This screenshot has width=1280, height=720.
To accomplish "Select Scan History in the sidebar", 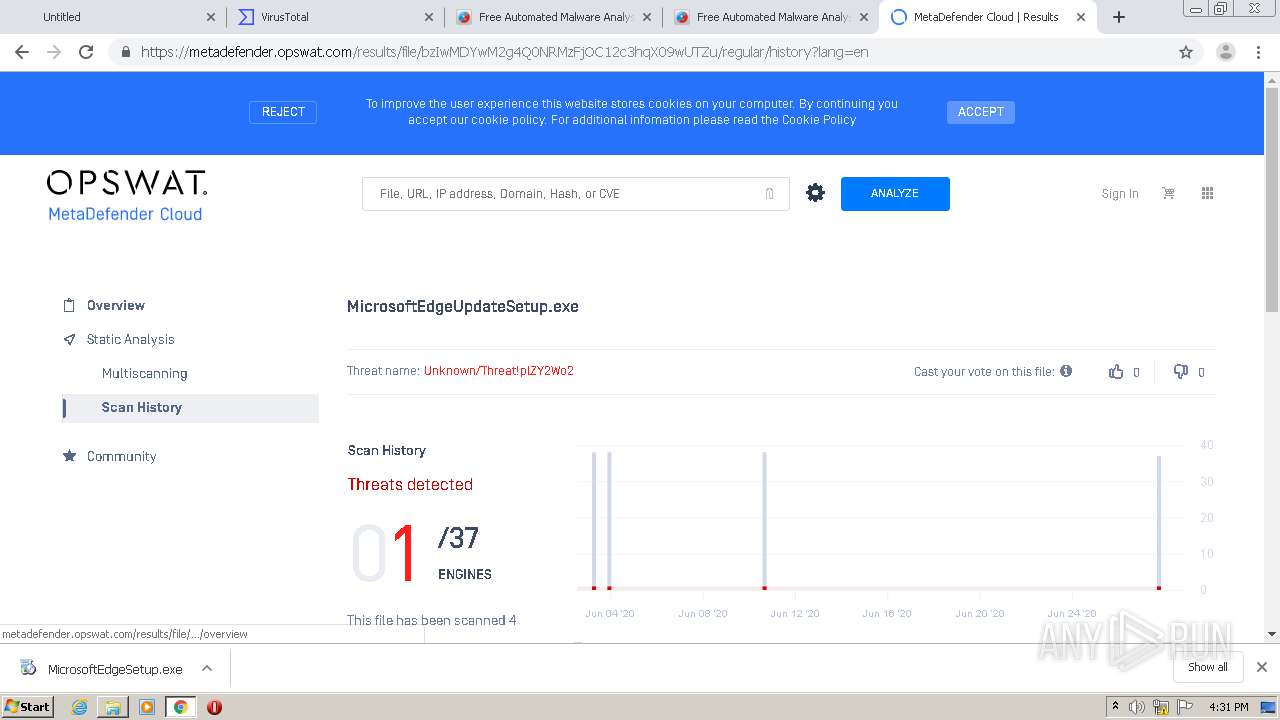I will (x=190, y=407).
